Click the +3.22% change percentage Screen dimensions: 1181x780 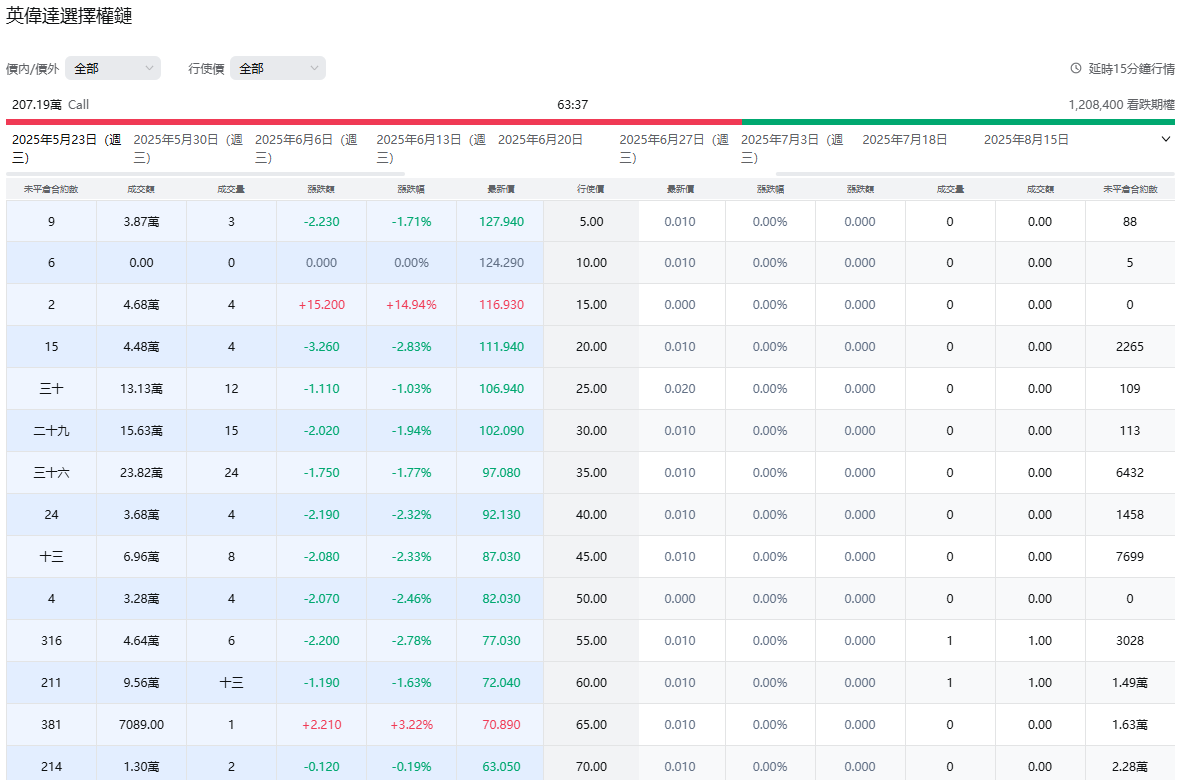click(411, 725)
